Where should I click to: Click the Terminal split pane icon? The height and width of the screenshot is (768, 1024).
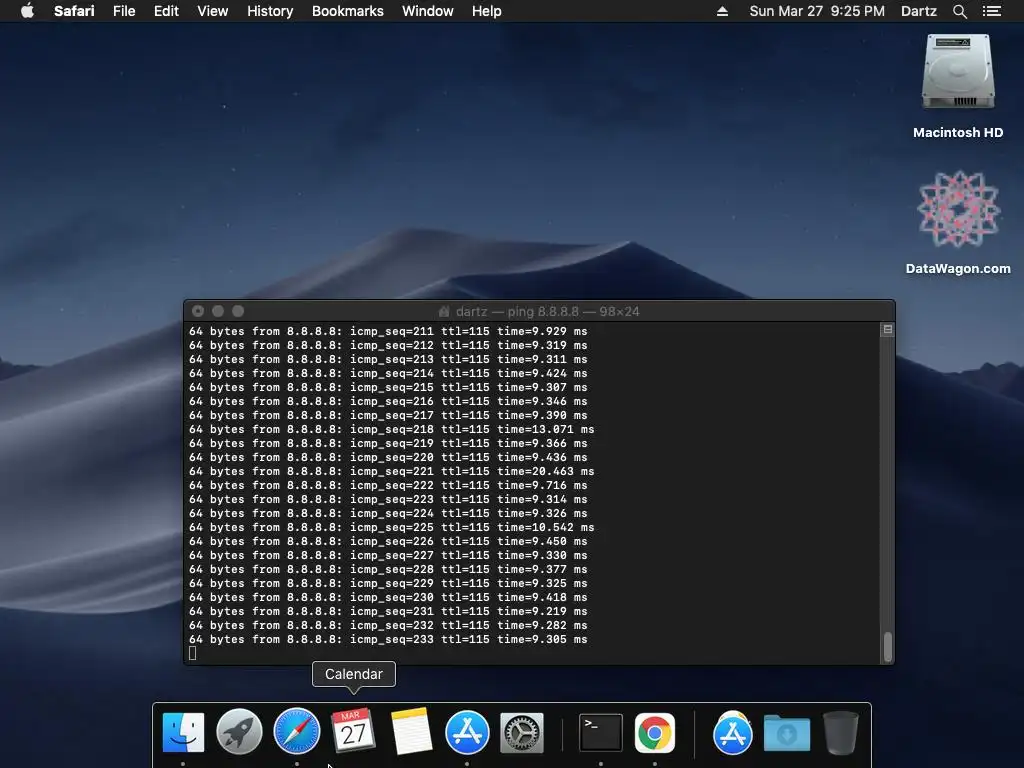[x=888, y=330]
